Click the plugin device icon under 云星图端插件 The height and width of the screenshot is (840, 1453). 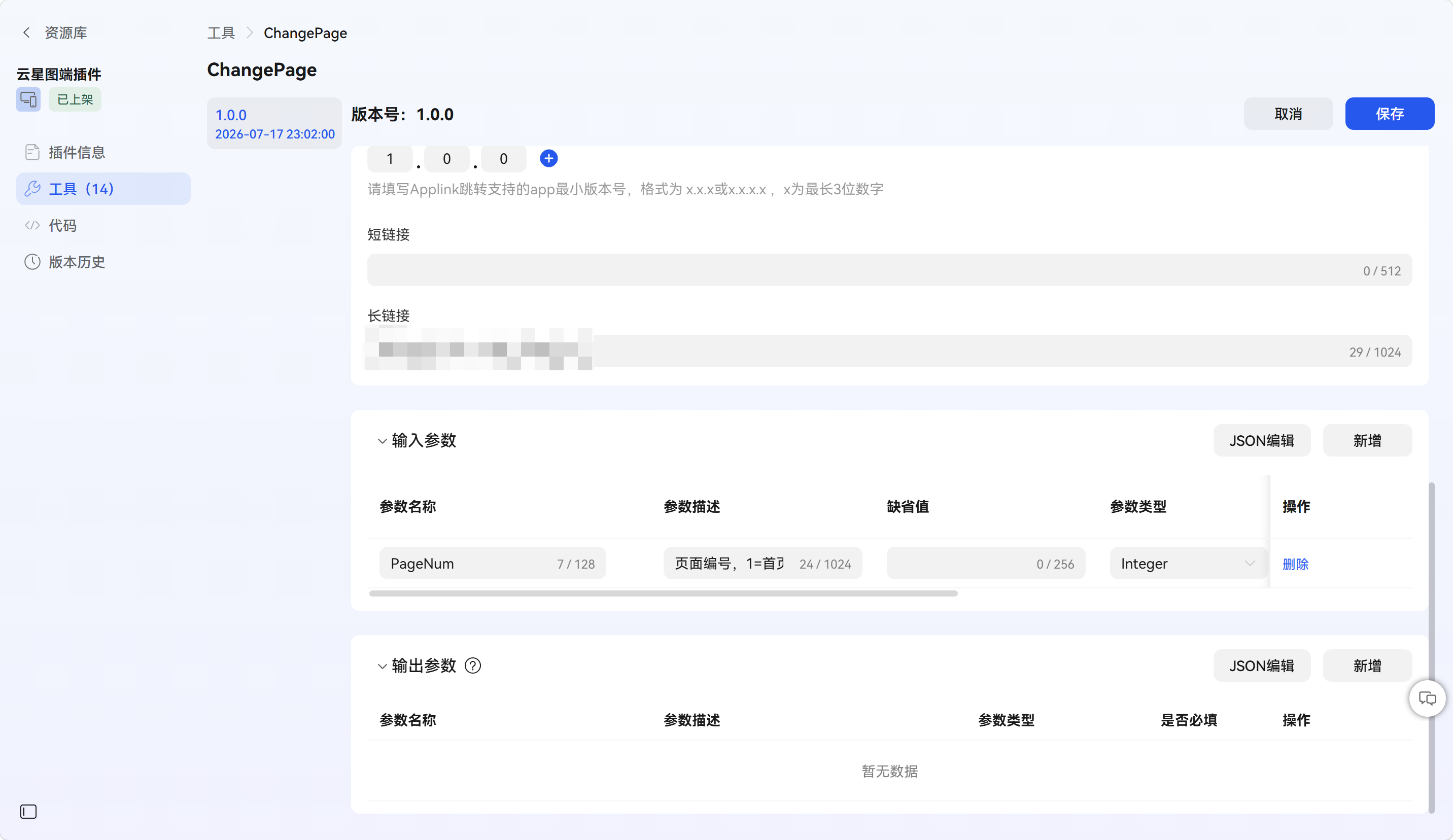click(x=28, y=100)
